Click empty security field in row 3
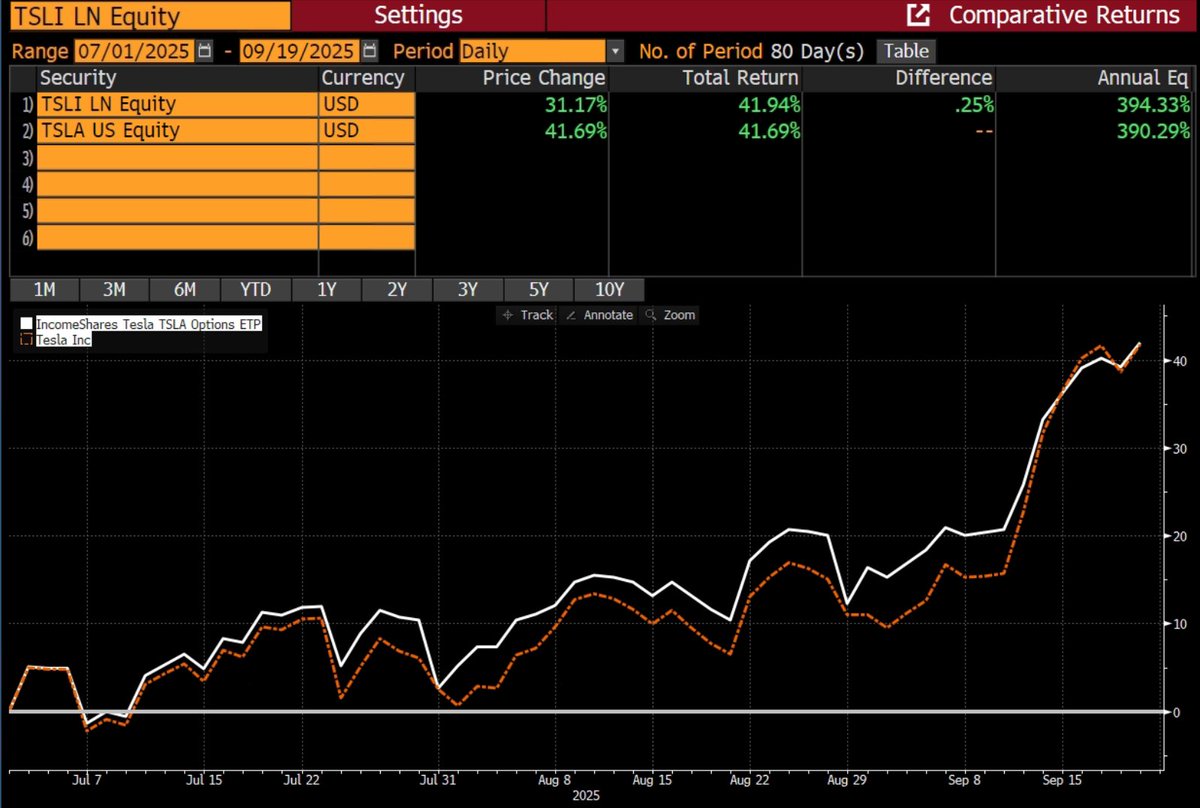This screenshot has height=808, width=1200. click(x=178, y=157)
